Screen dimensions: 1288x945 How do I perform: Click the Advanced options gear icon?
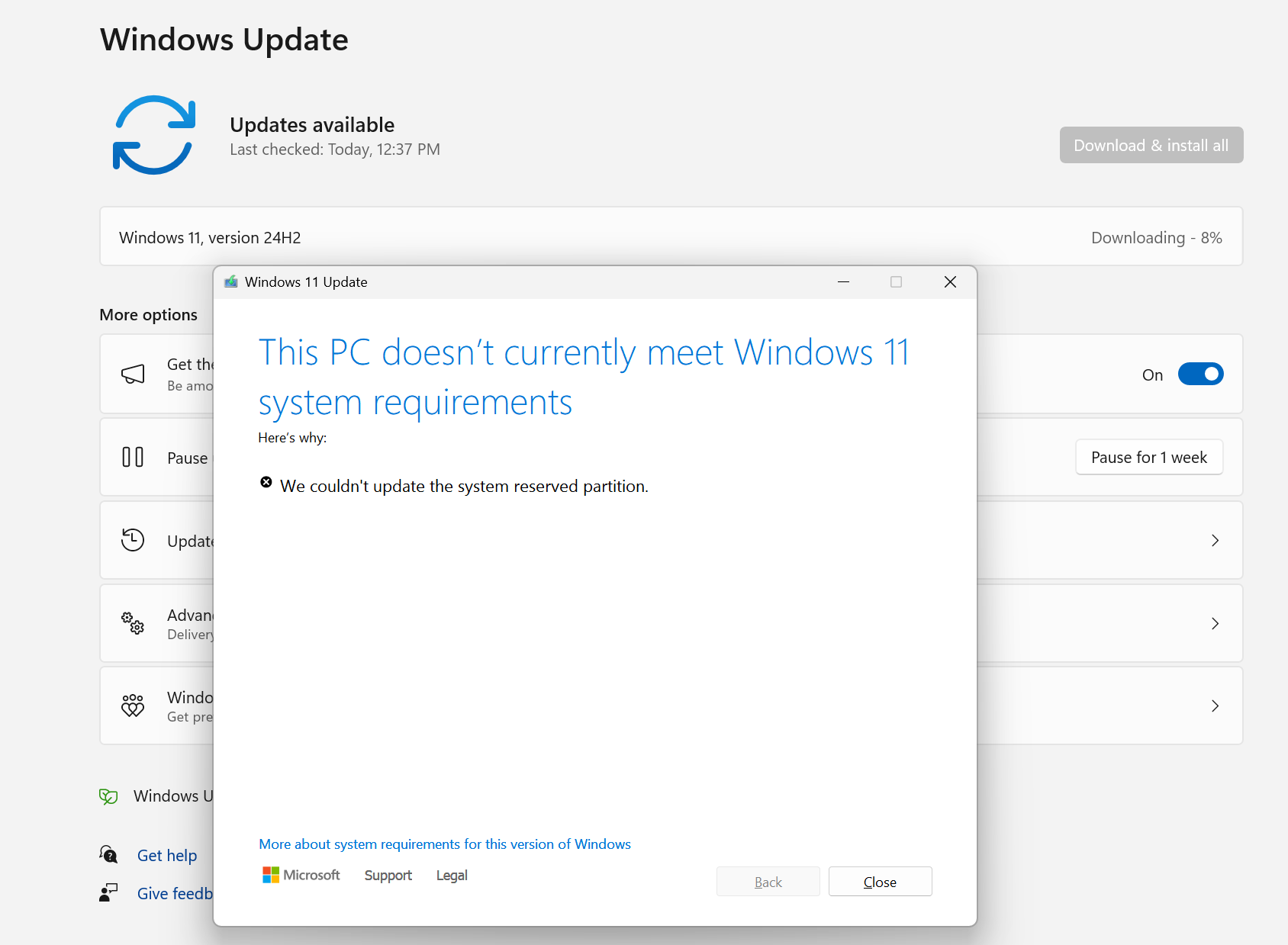pyautogui.click(x=132, y=623)
